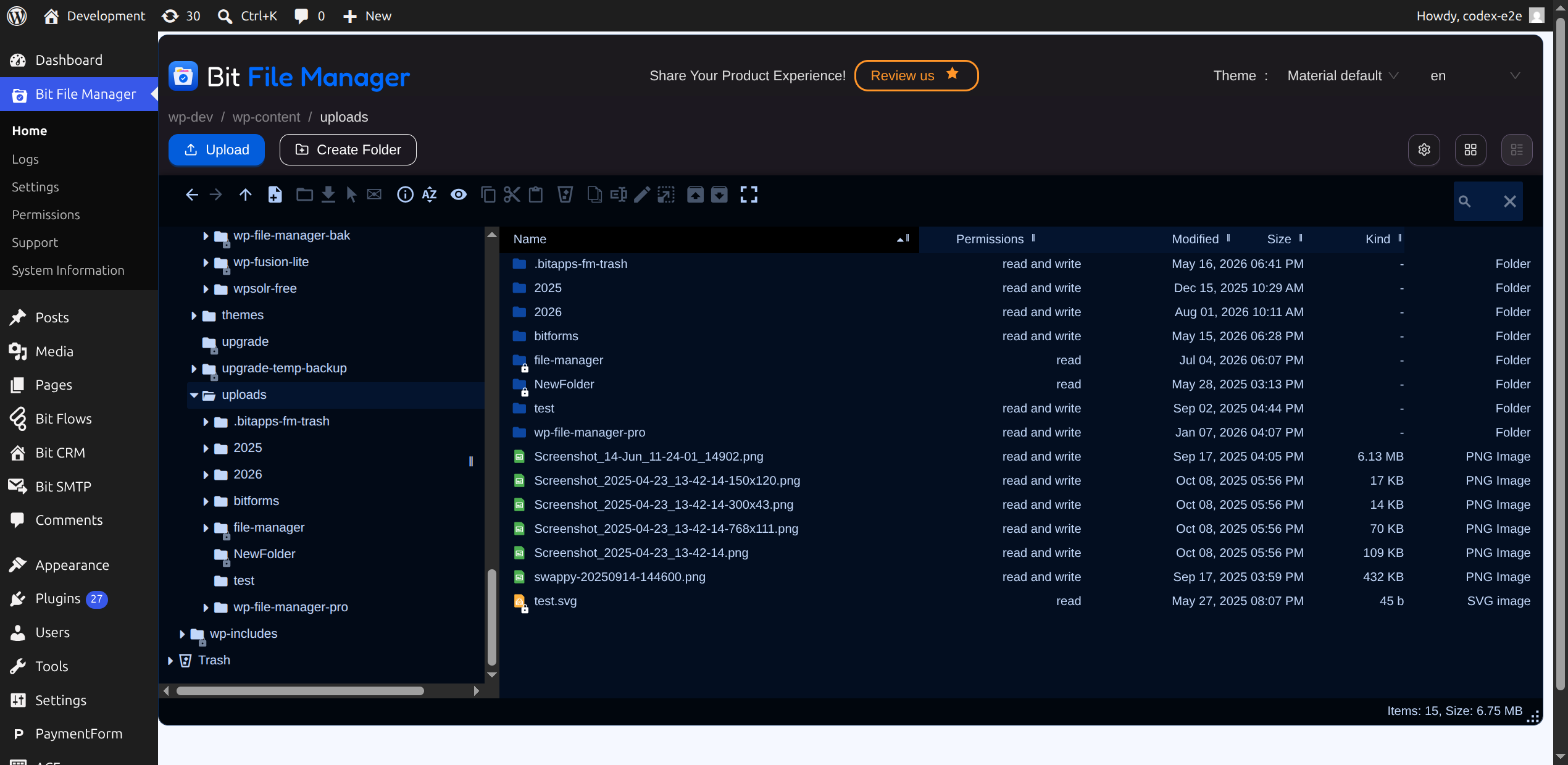Click the copy toolbar icon
This screenshot has width=1568, height=765.
(x=488, y=195)
